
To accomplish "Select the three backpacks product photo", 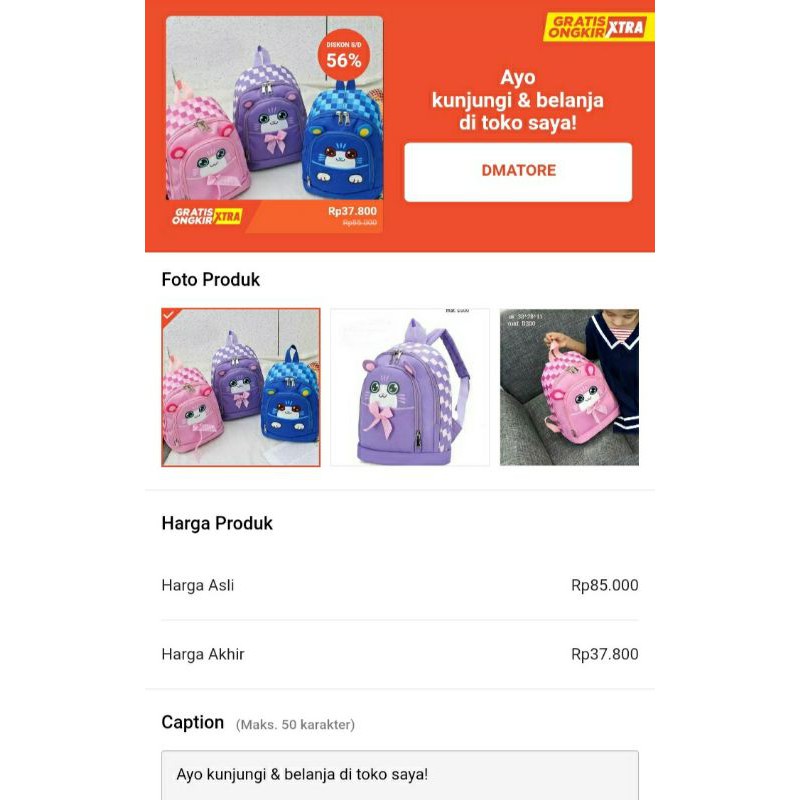I will click(x=241, y=387).
